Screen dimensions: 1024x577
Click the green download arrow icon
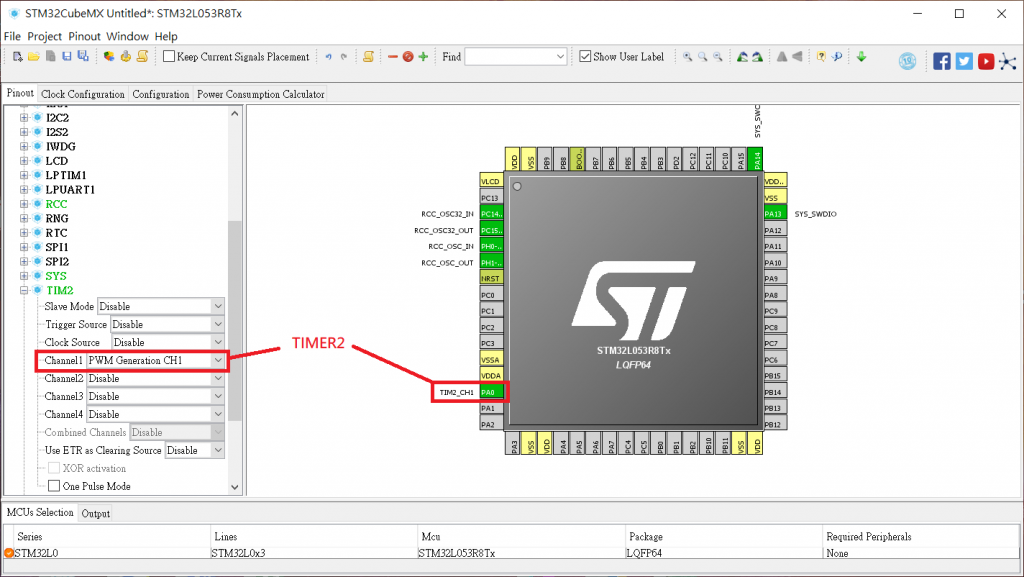(861, 57)
